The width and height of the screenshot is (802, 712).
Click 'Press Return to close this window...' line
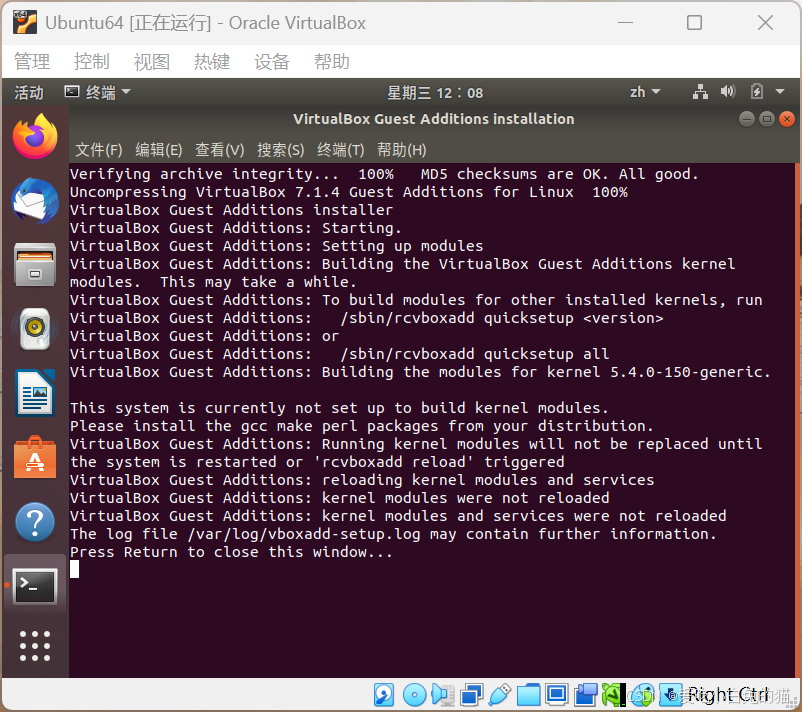tap(231, 552)
